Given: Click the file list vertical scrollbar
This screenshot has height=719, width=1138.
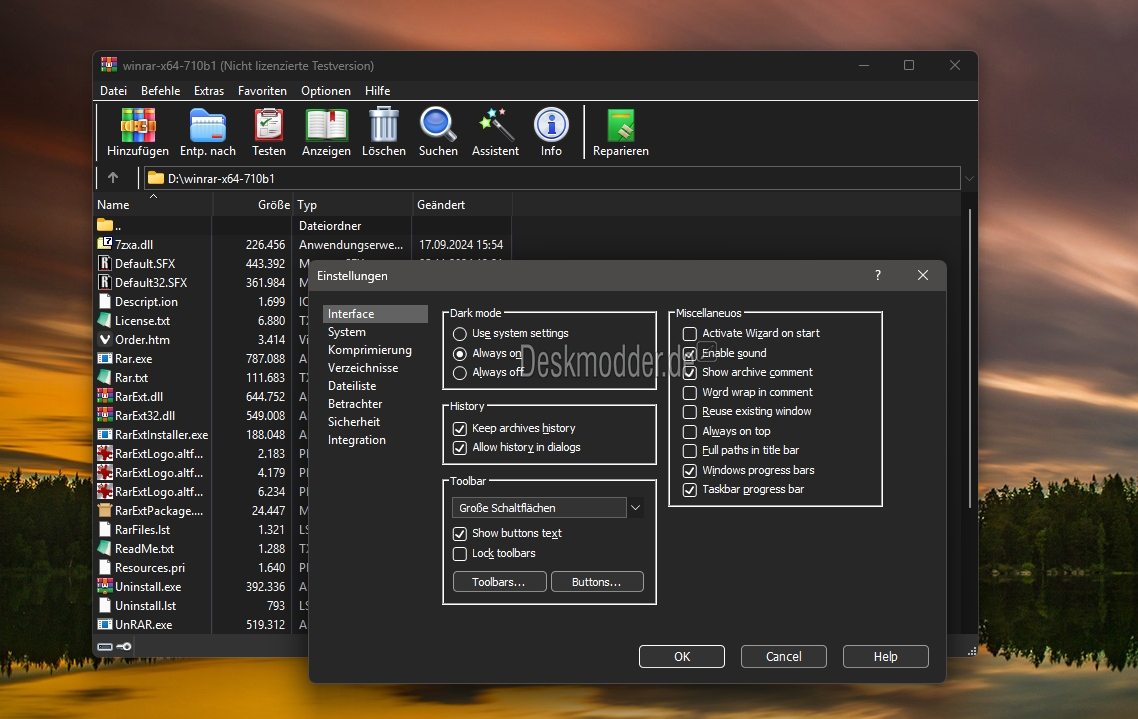Looking at the screenshot, I should [x=970, y=358].
